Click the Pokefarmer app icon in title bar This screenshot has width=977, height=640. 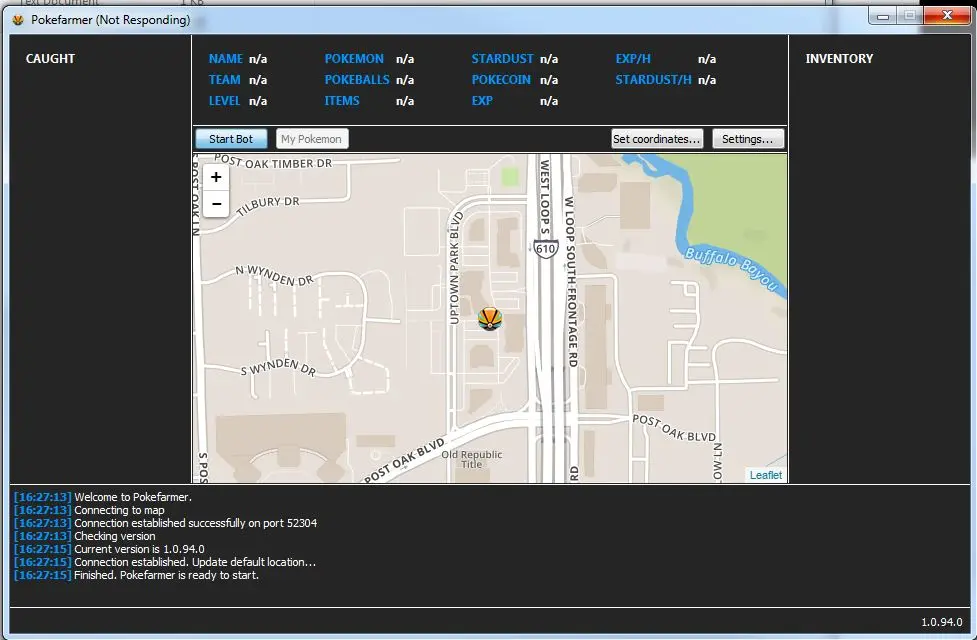click(18, 20)
